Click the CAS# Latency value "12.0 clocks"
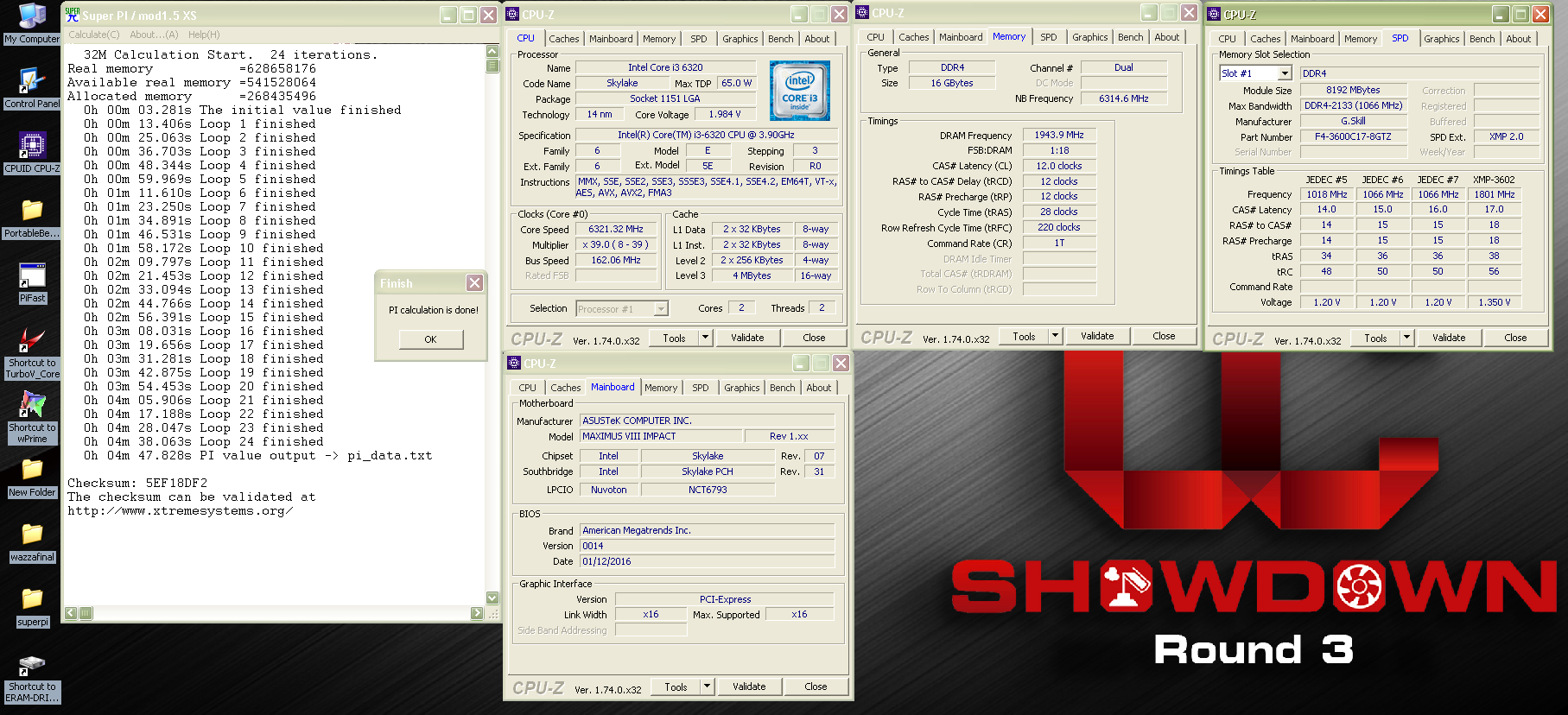 (1059, 166)
